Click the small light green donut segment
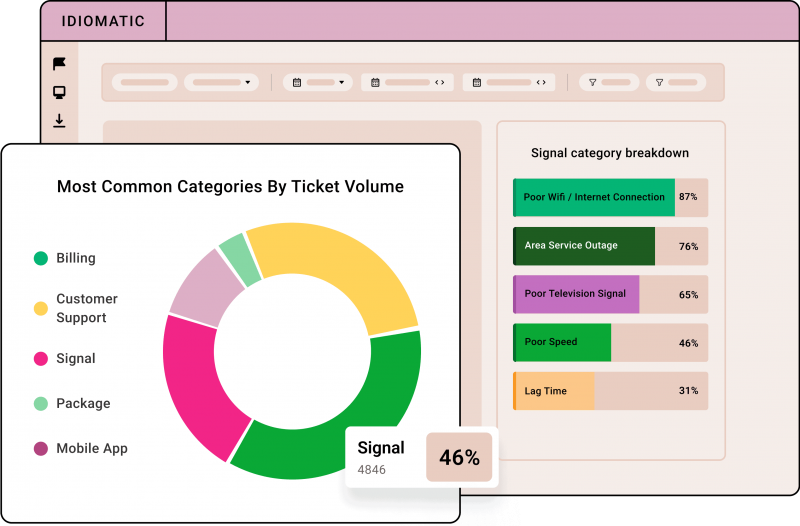Image resolution: width=800 pixels, height=526 pixels. 242,259
